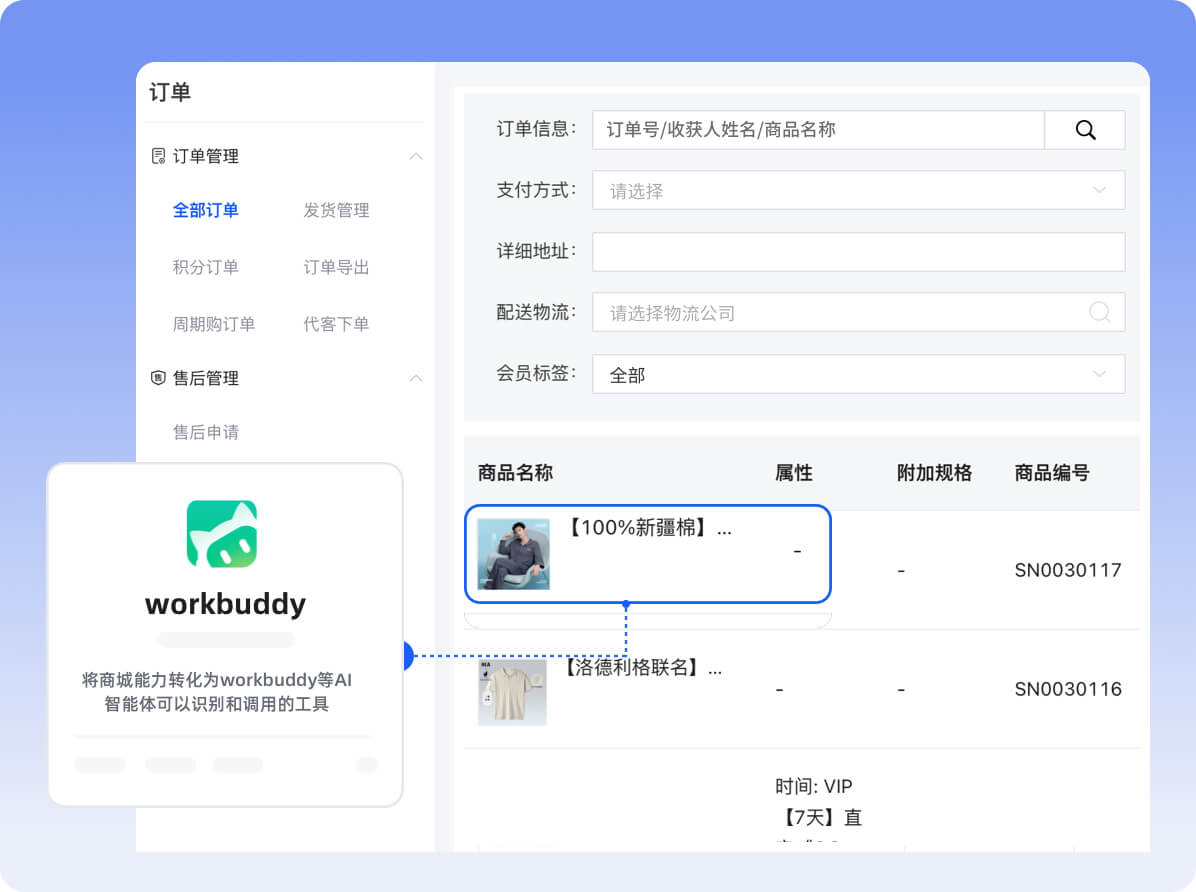Open 售后申请 menu item

point(205,432)
